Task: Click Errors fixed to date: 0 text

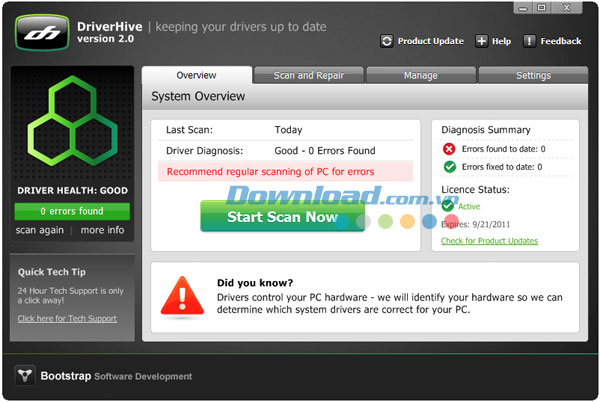Action: [x=502, y=167]
